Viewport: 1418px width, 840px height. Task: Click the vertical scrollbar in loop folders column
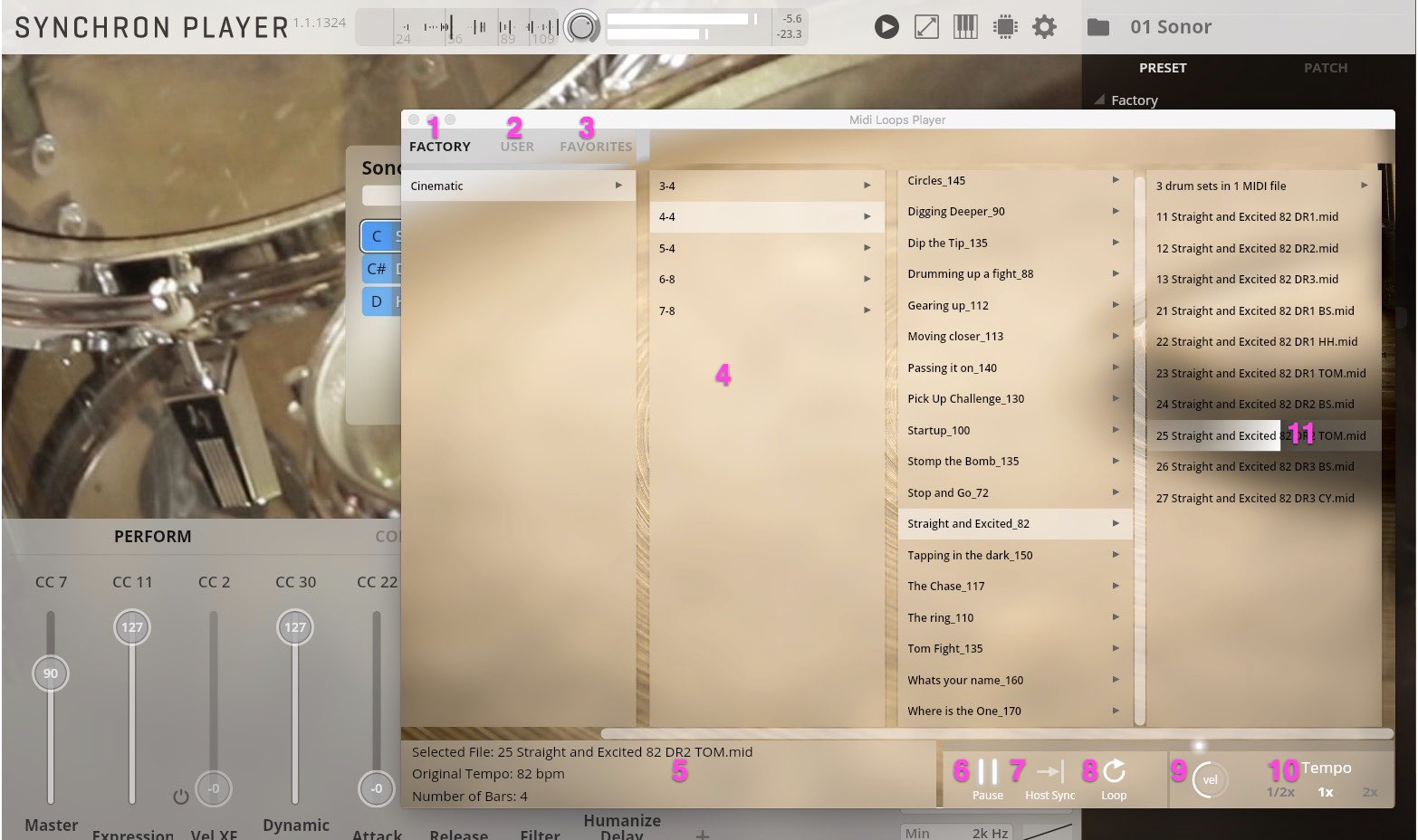pyautogui.click(x=1140, y=451)
